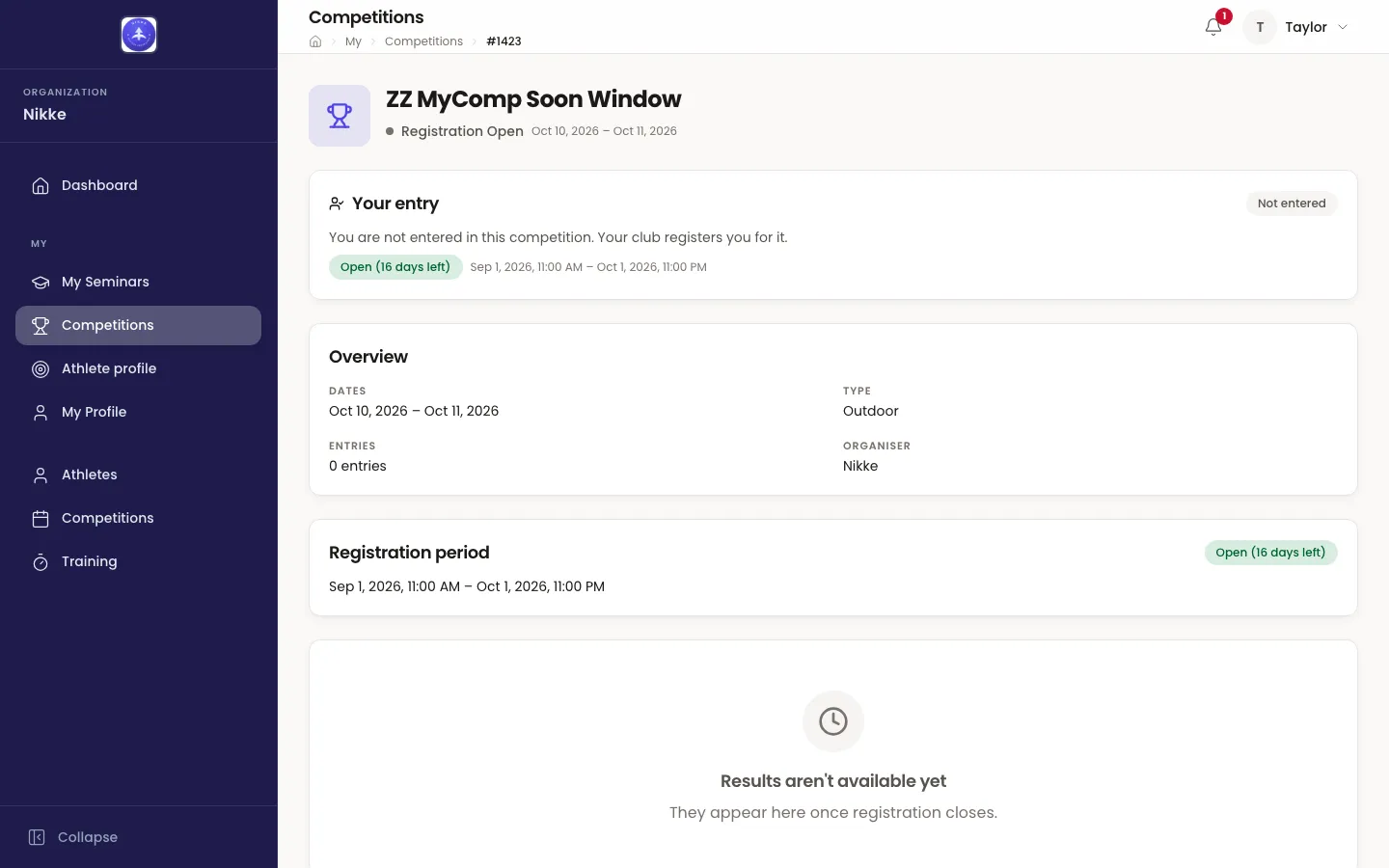Screen dimensions: 1389x868
Task: Click the Dashboard house icon
Action: point(41,185)
